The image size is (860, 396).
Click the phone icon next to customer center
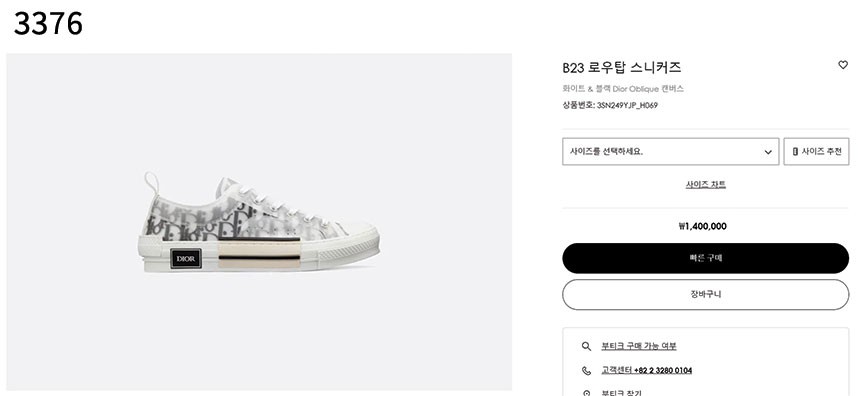tap(586, 371)
